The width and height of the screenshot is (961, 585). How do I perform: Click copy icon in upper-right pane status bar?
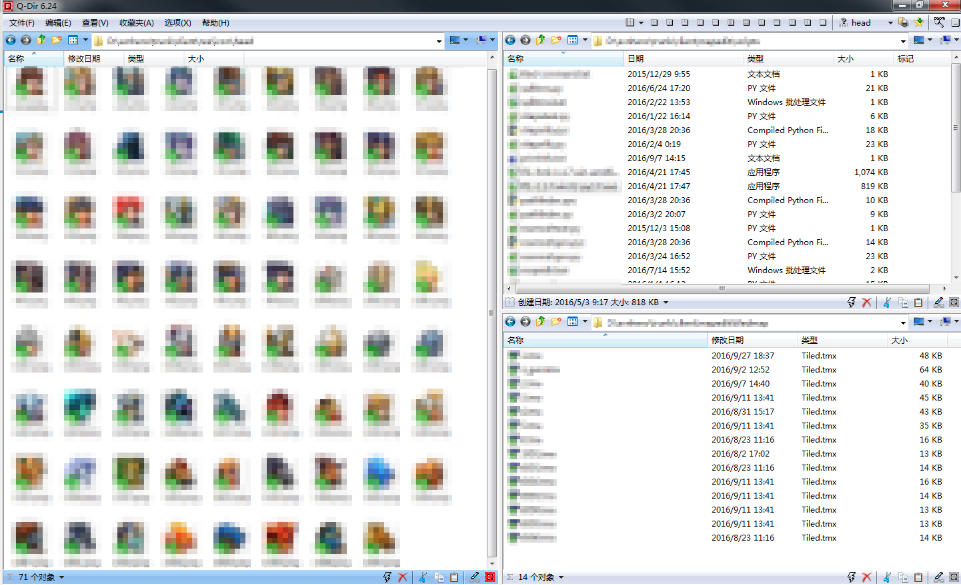[x=903, y=302]
